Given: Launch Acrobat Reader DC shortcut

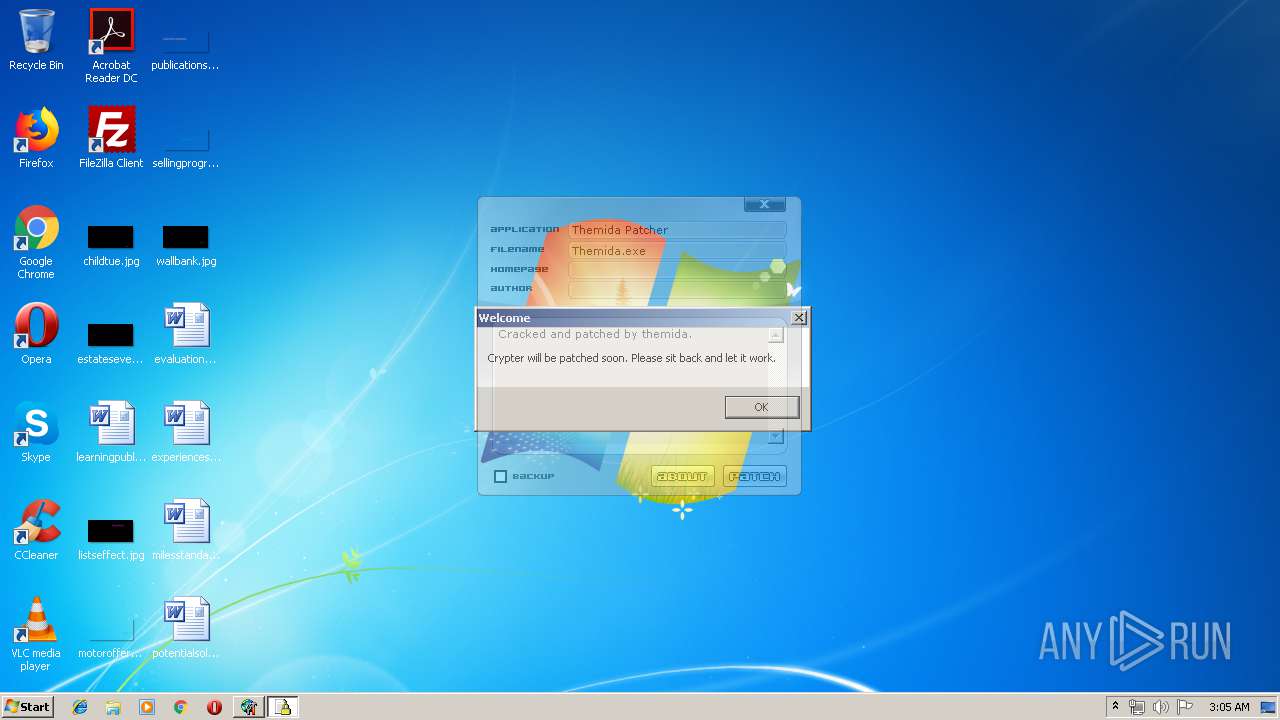Looking at the screenshot, I should (x=111, y=46).
